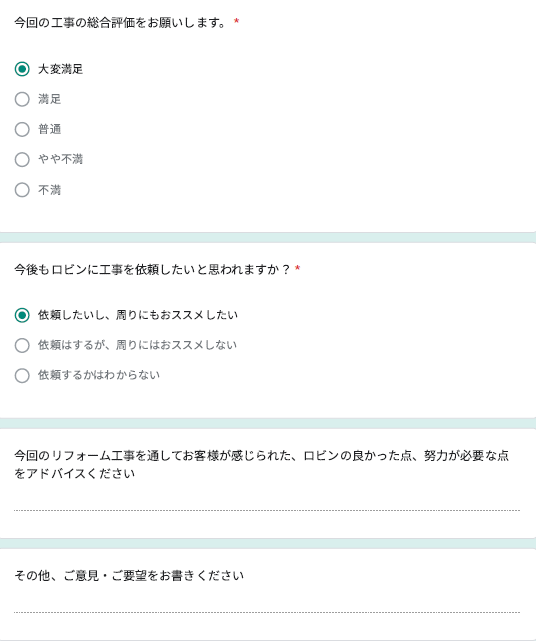536x641 pixels.
Task: Click the 不満 option label text
Action: [49, 190]
